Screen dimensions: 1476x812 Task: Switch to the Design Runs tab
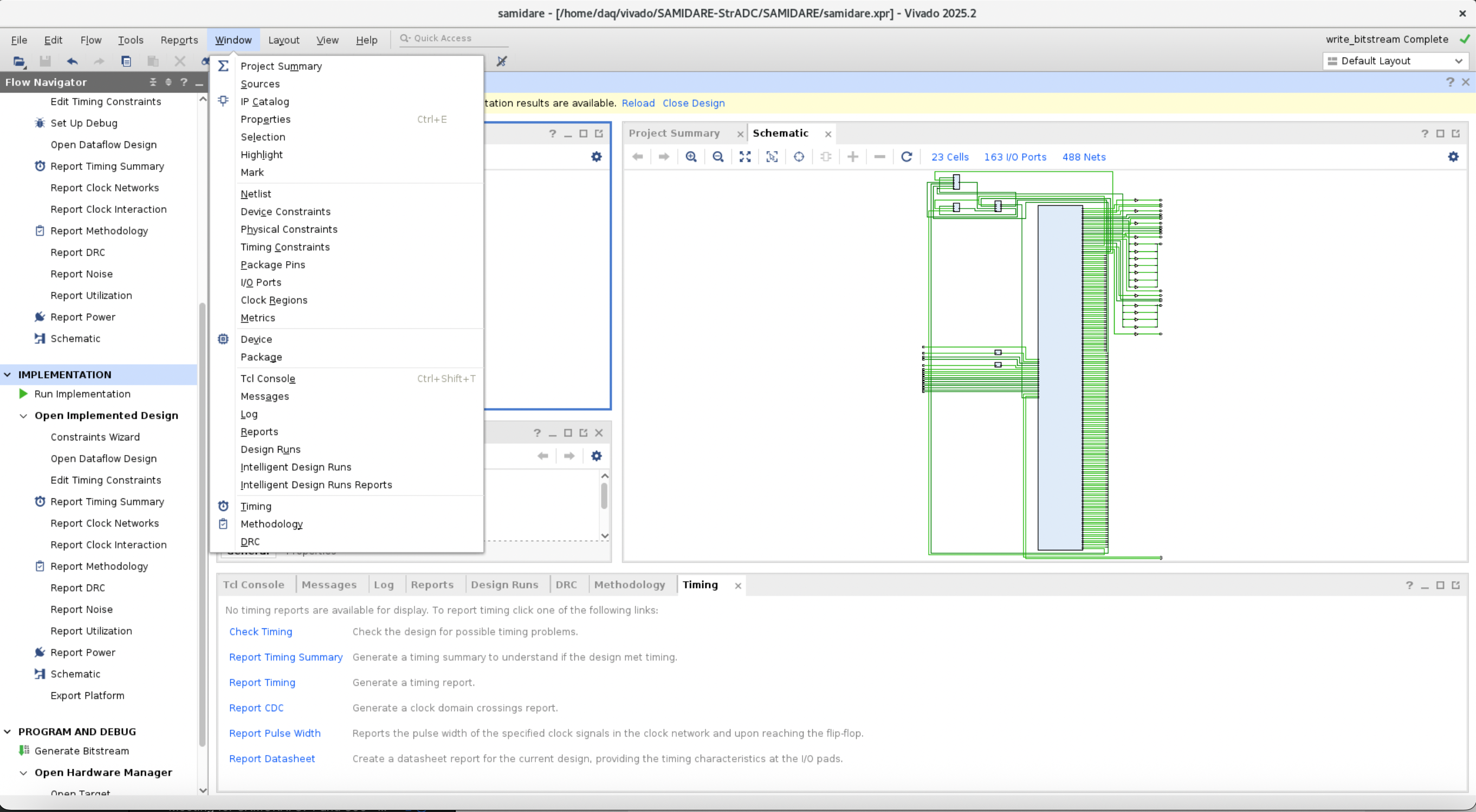coord(504,584)
